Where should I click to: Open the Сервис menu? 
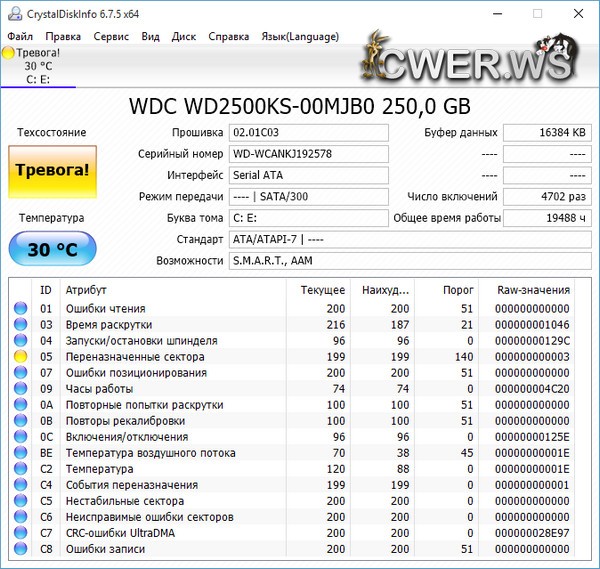pos(110,36)
